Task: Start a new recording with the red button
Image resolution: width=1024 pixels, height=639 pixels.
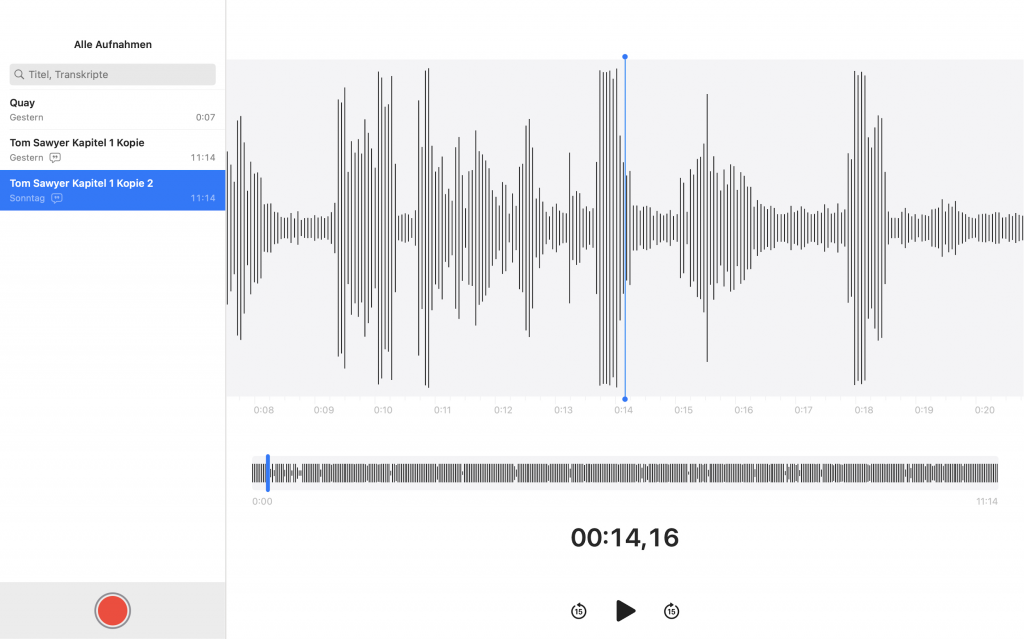Action: coord(112,610)
